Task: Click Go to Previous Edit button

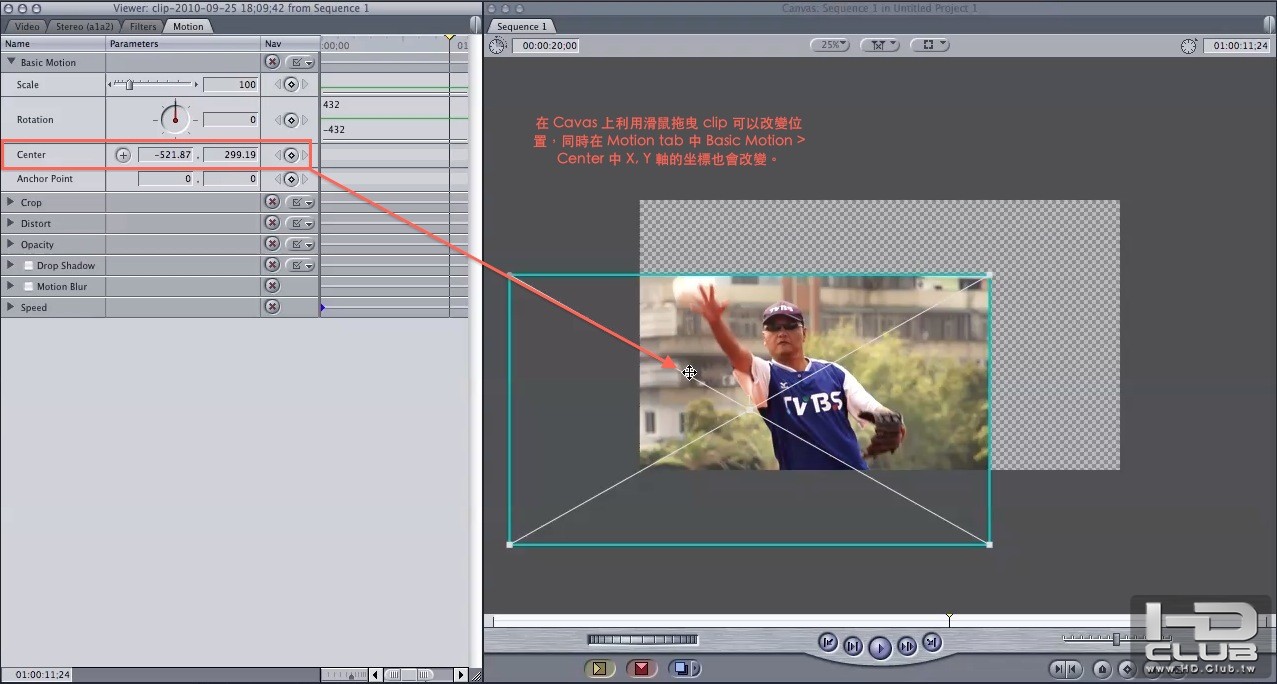Action: [x=827, y=642]
